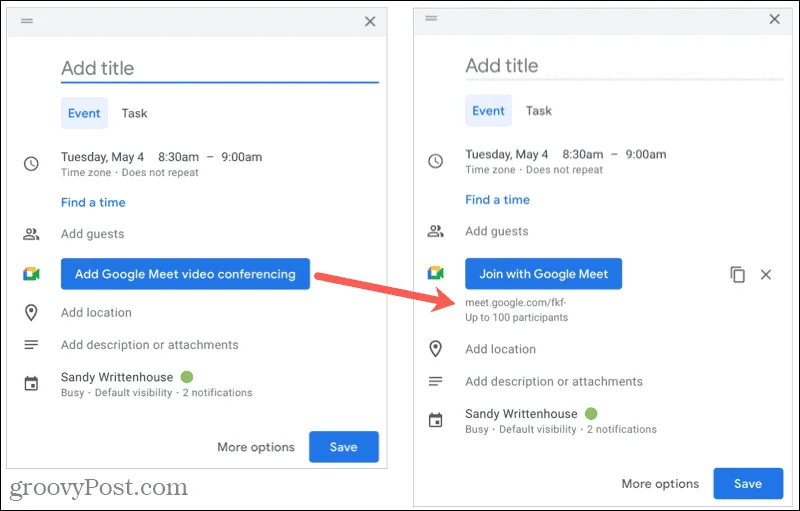Click the drag handle icon in the left dialog
This screenshot has height=511, width=800.
coord(27,21)
